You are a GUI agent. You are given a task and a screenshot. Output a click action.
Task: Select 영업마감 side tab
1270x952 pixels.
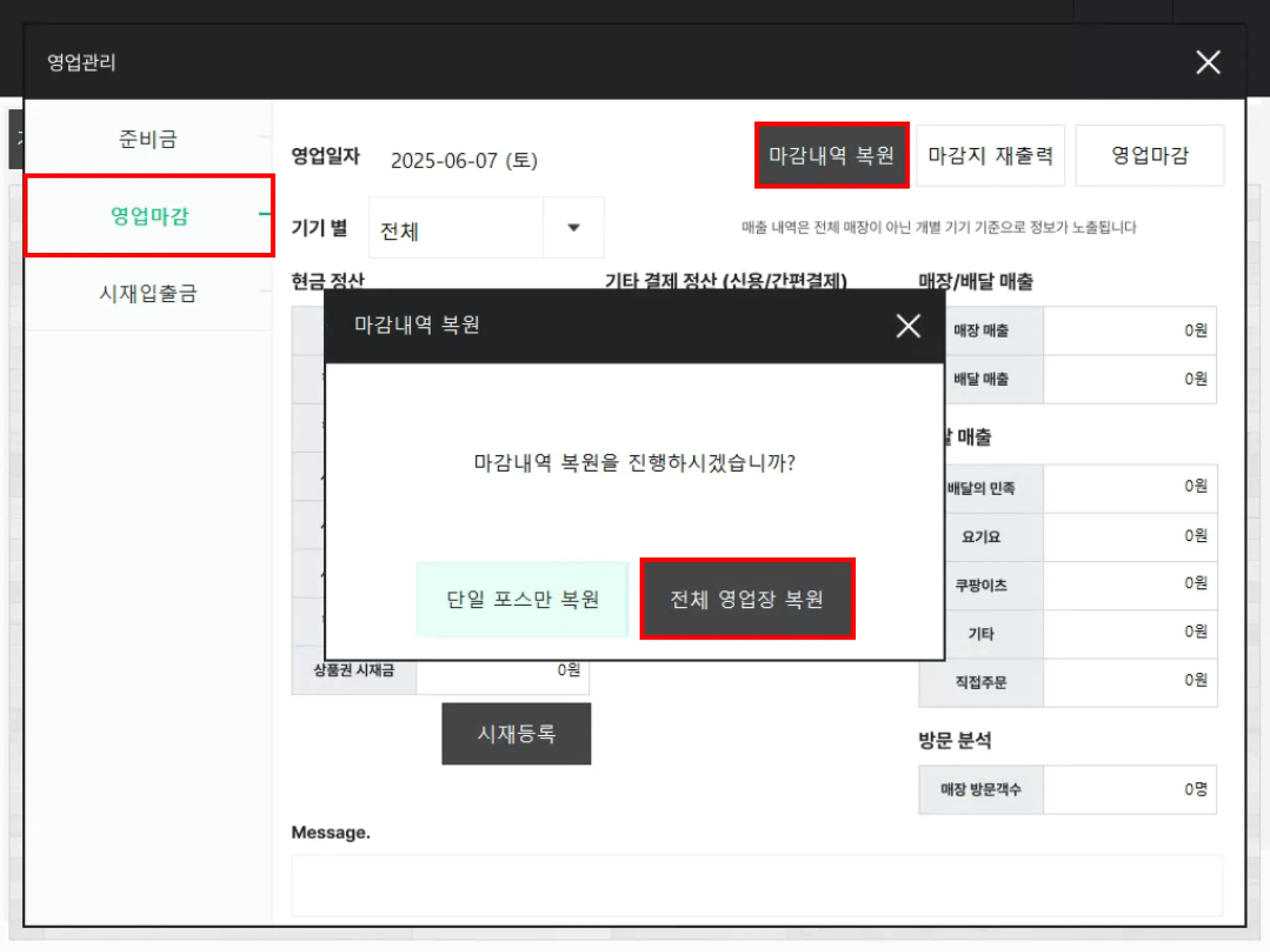(x=149, y=216)
